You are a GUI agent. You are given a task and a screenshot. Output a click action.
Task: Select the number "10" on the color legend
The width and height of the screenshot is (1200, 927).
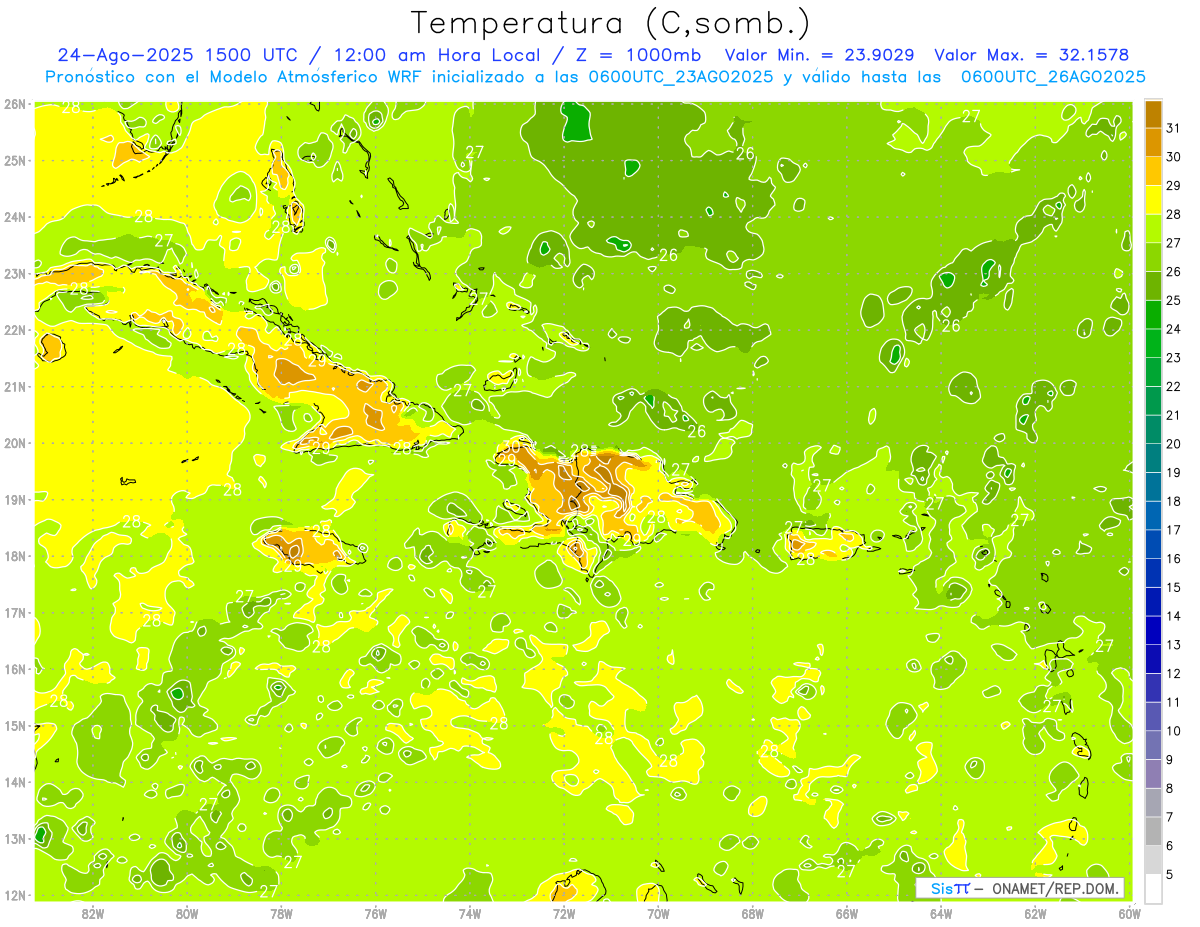point(1174,731)
